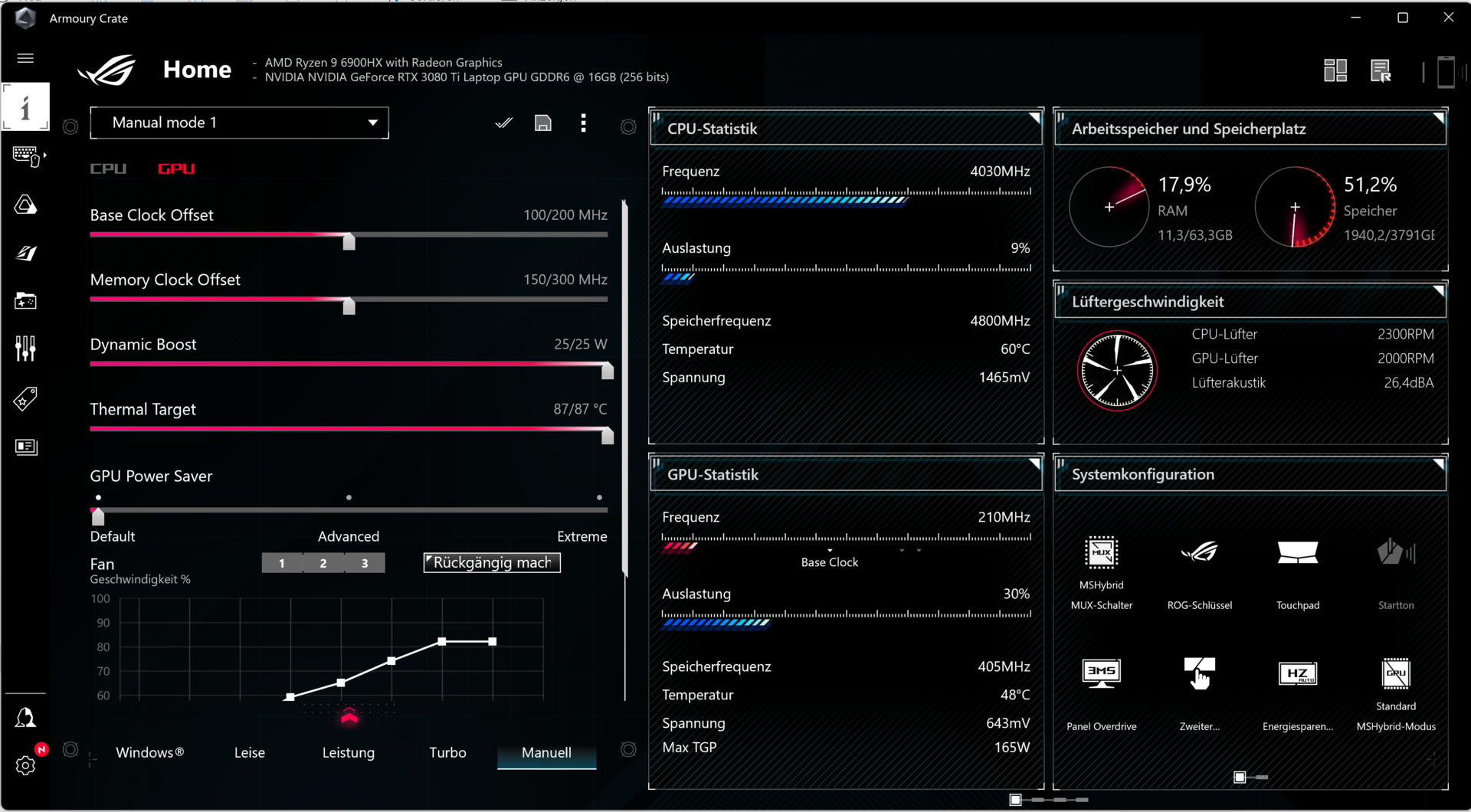Open settings gear in sidebar
Screen dimensions: 1471x812
click(25, 765)
